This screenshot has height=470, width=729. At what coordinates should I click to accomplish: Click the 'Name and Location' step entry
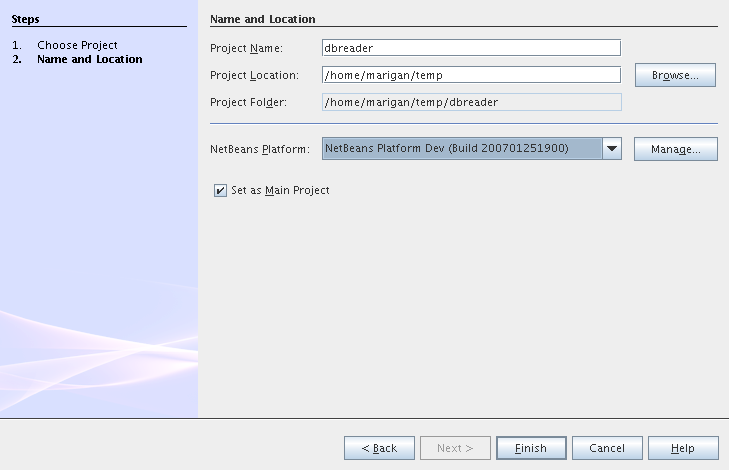pyautogui.click(x=89, y=59)
